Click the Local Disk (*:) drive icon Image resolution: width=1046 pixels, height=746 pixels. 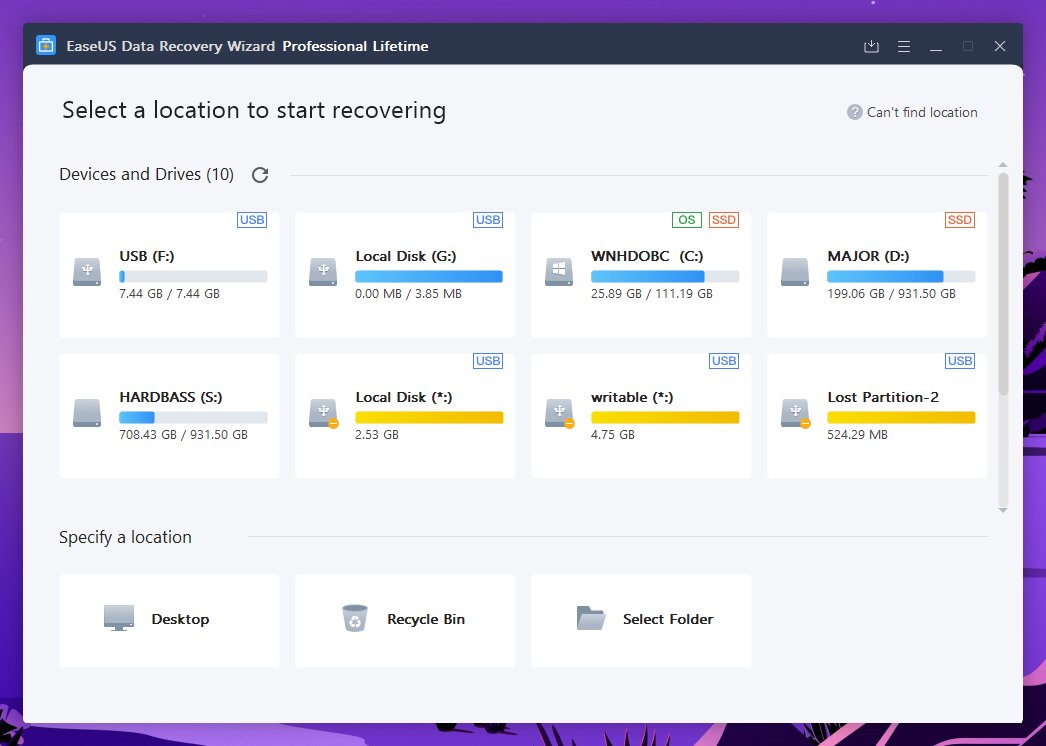point(324,414)
